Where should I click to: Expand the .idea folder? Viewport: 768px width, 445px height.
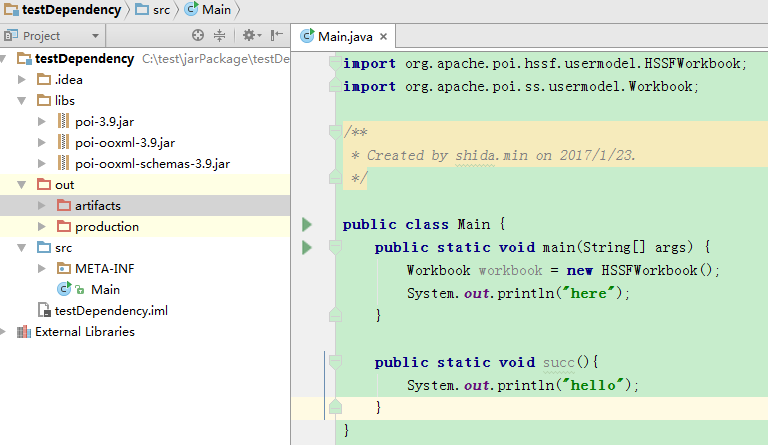(x=22, y=79)
